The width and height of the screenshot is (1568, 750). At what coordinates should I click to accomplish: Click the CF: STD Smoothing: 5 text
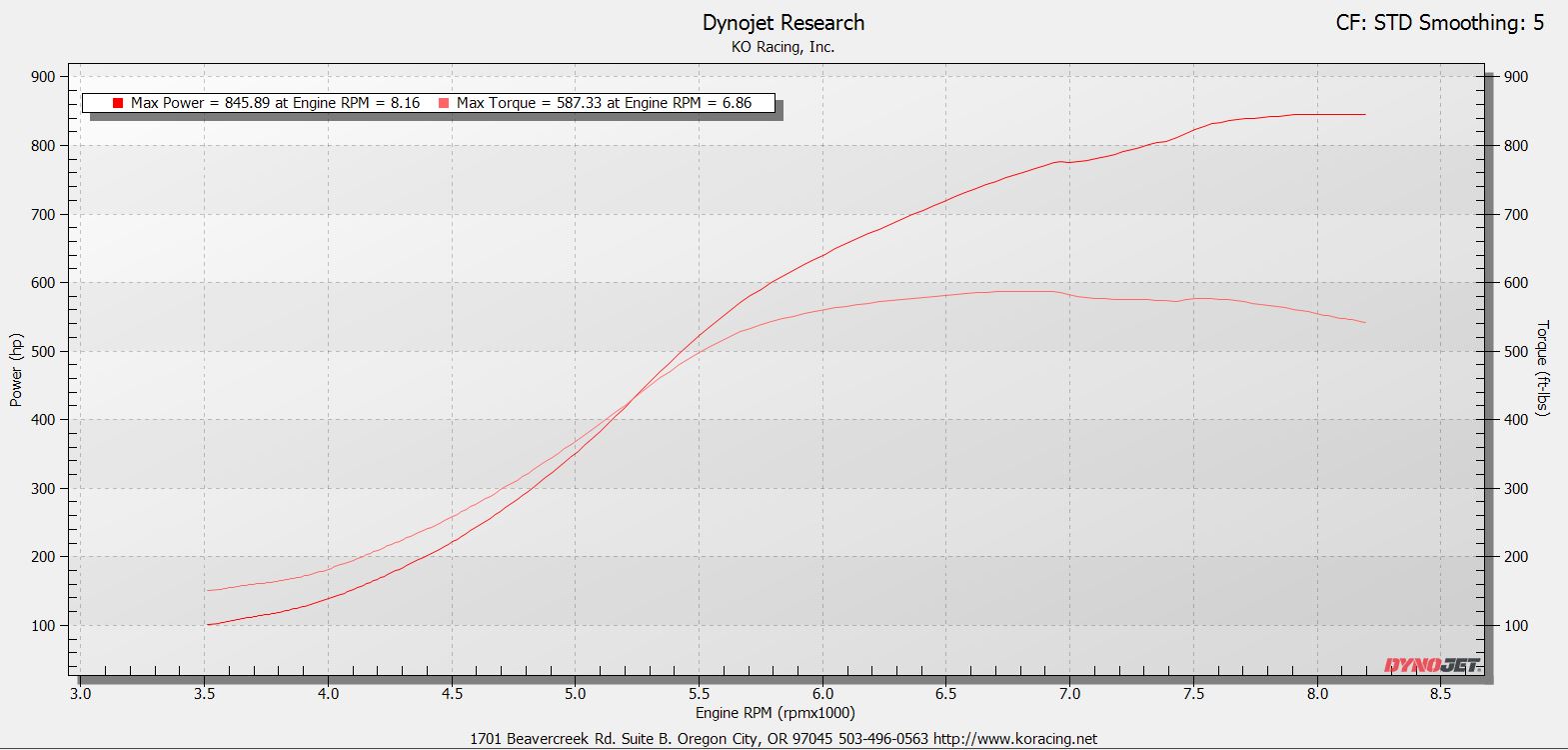[x=1439, y=23]
